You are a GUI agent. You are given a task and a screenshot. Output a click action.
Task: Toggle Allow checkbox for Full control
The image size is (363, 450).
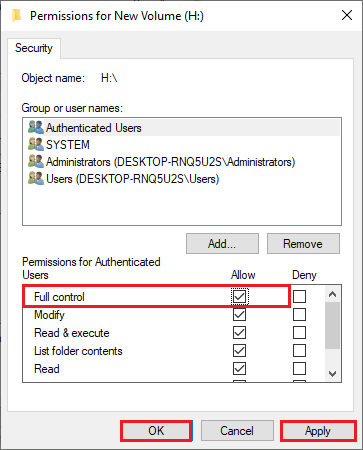[x=239, y=296]
